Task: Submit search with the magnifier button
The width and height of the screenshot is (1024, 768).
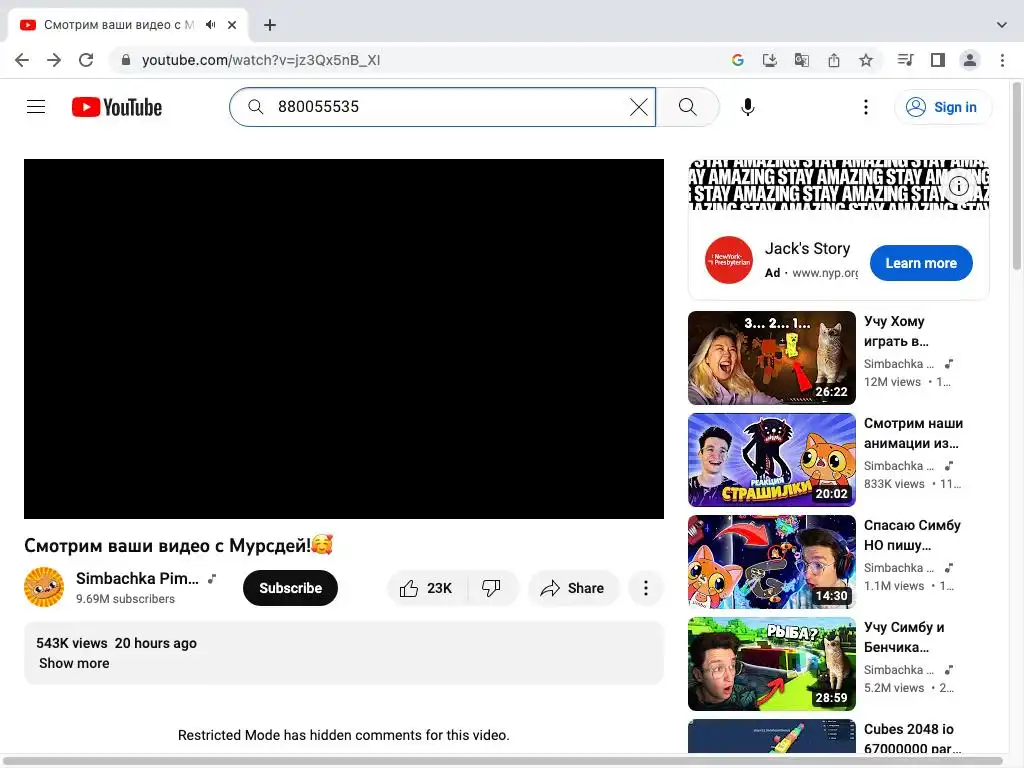Action: tap(688, 106)
